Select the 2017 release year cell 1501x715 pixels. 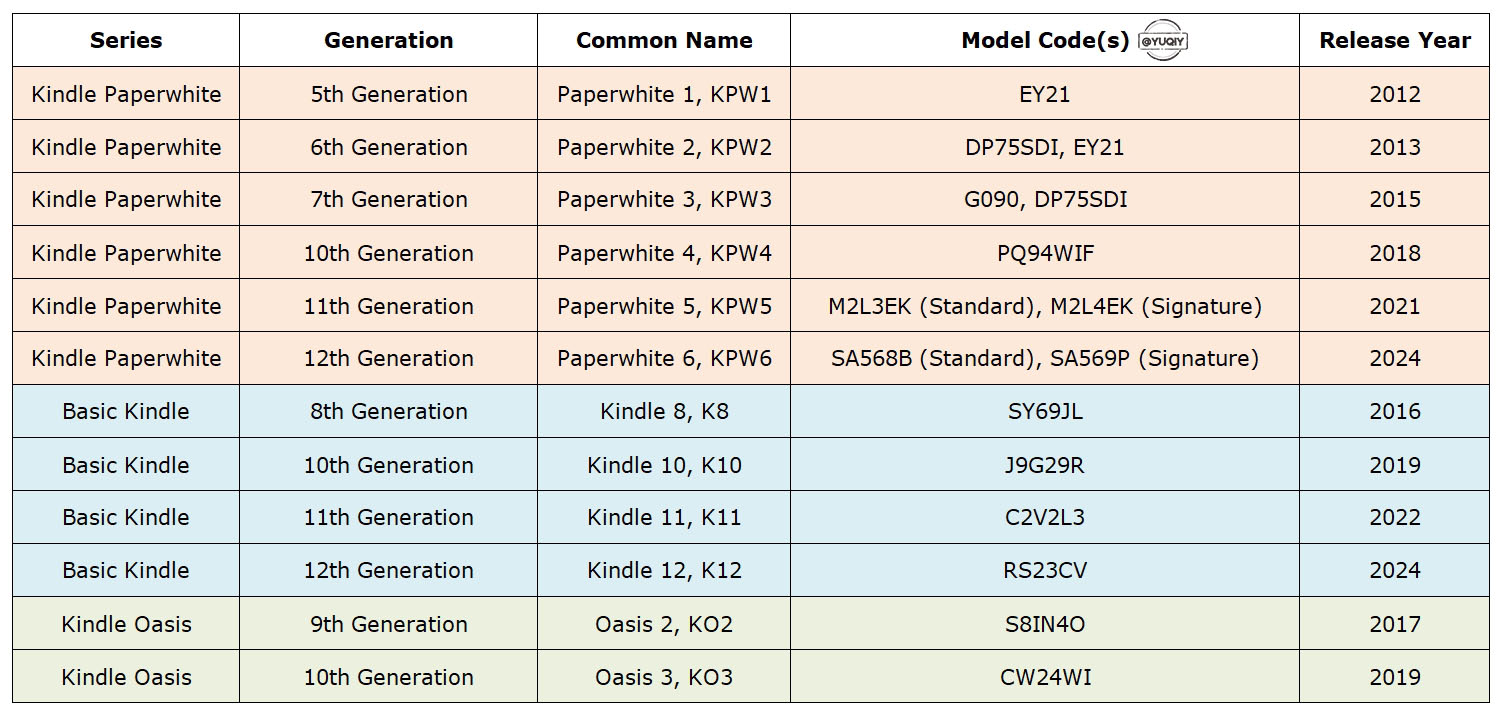coord(1394,624)
